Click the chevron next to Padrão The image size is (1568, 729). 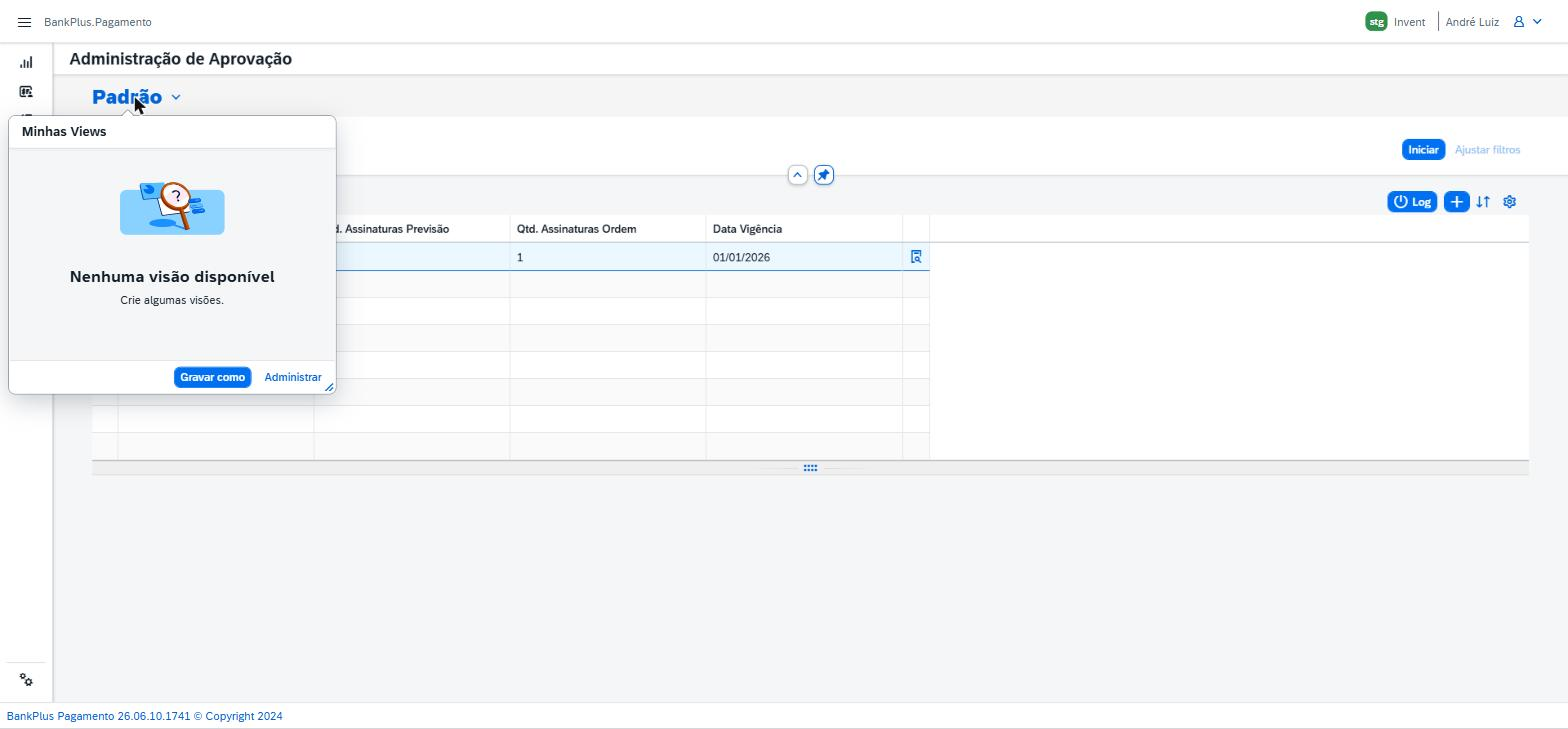[176, 97]
